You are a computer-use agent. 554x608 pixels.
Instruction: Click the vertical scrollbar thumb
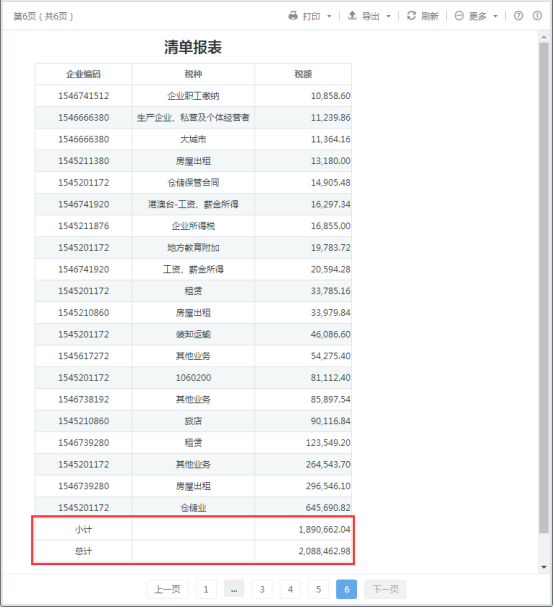click(x=544, y=288)
